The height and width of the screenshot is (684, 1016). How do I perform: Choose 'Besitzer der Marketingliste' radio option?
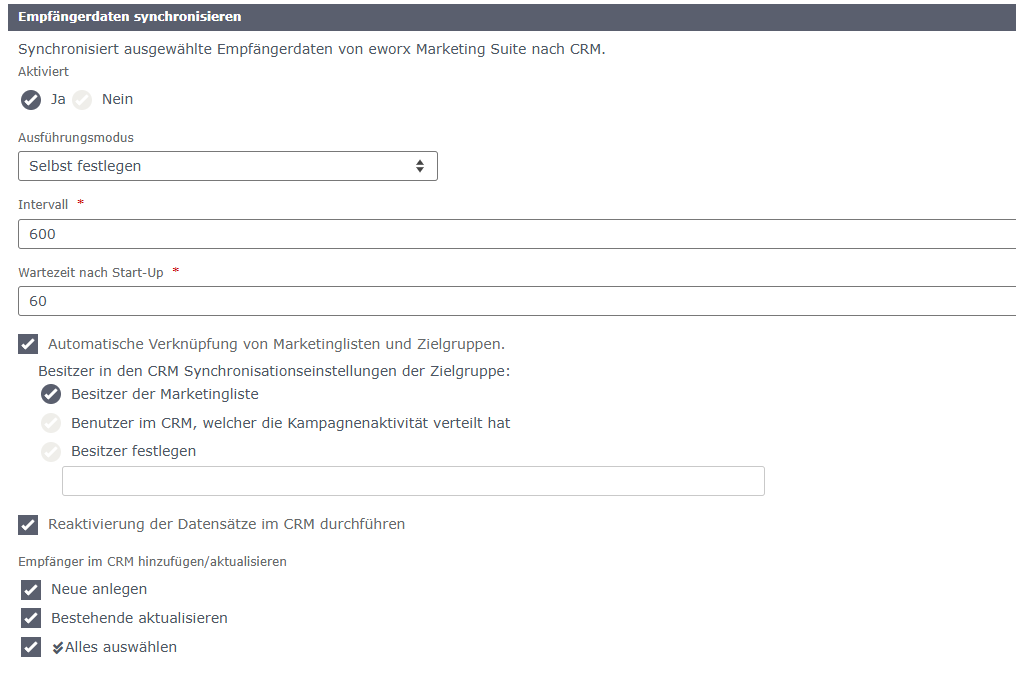(x=51, y=394)
